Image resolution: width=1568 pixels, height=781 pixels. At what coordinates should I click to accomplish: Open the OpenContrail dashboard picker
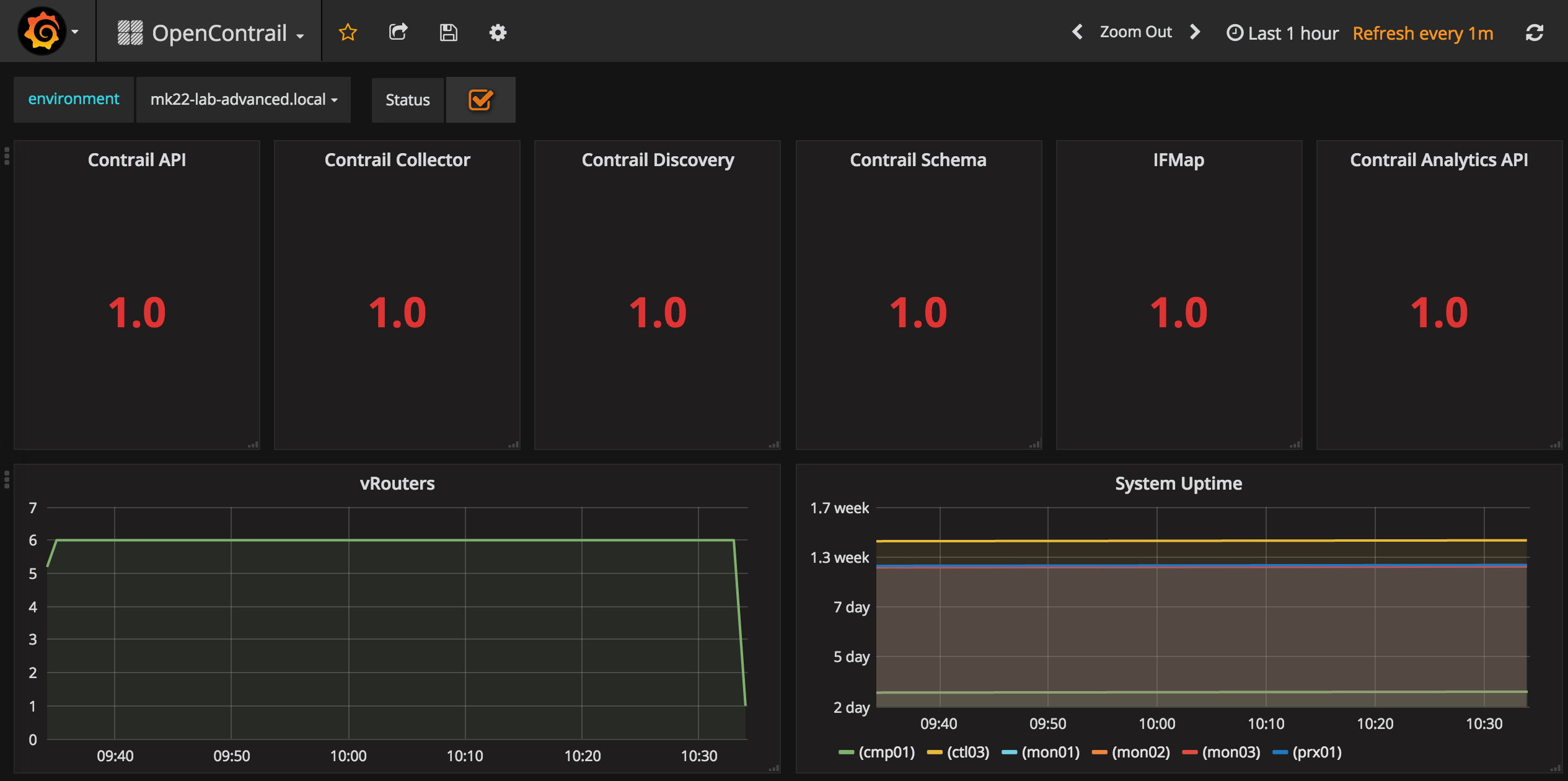point(211,33)
